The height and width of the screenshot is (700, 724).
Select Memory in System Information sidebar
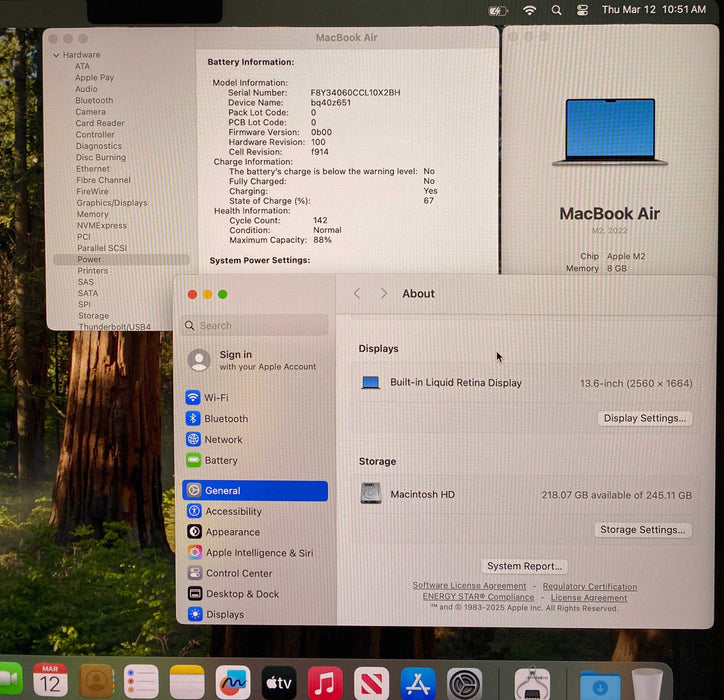coord(92,214)
